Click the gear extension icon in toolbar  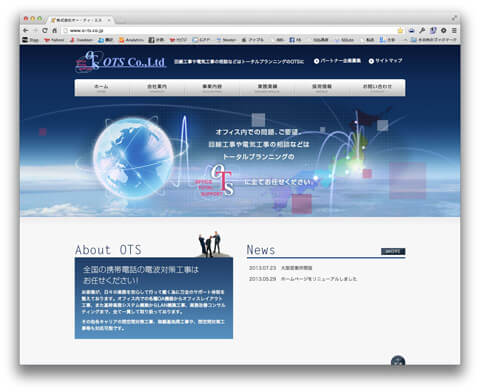pos(443,30)
